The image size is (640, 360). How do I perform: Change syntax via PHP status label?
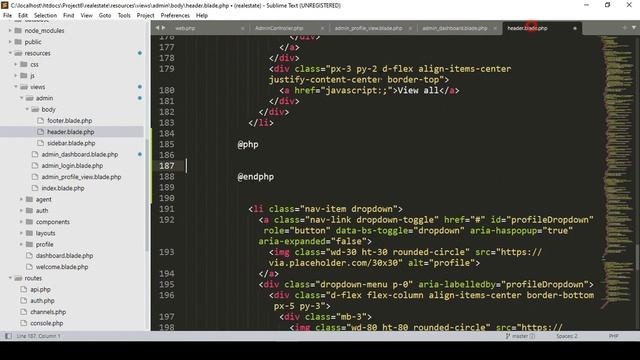[x=613, y=336]
